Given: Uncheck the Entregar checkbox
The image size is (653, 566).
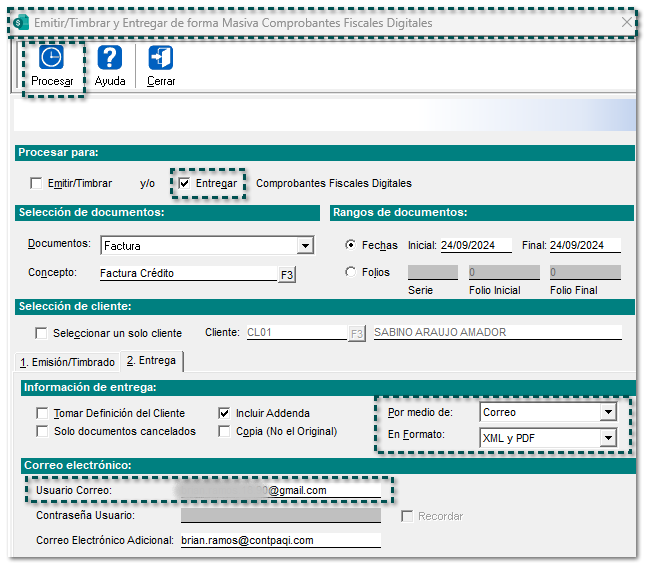Looking at the screenshot, I should pyautogui.click(x=184, y=184).
